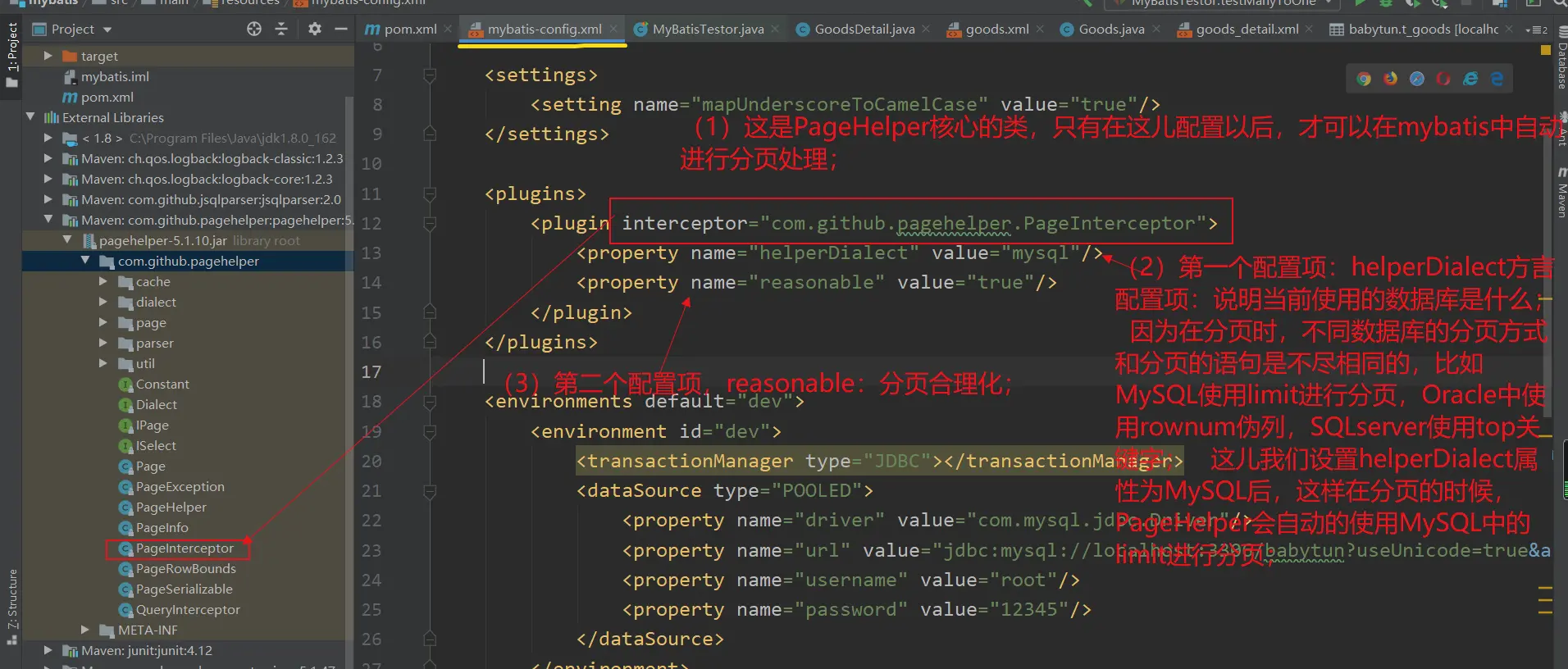Expand Maven jsqlparser library
This screenshot has height=669, width=1568.
[48, 199]
